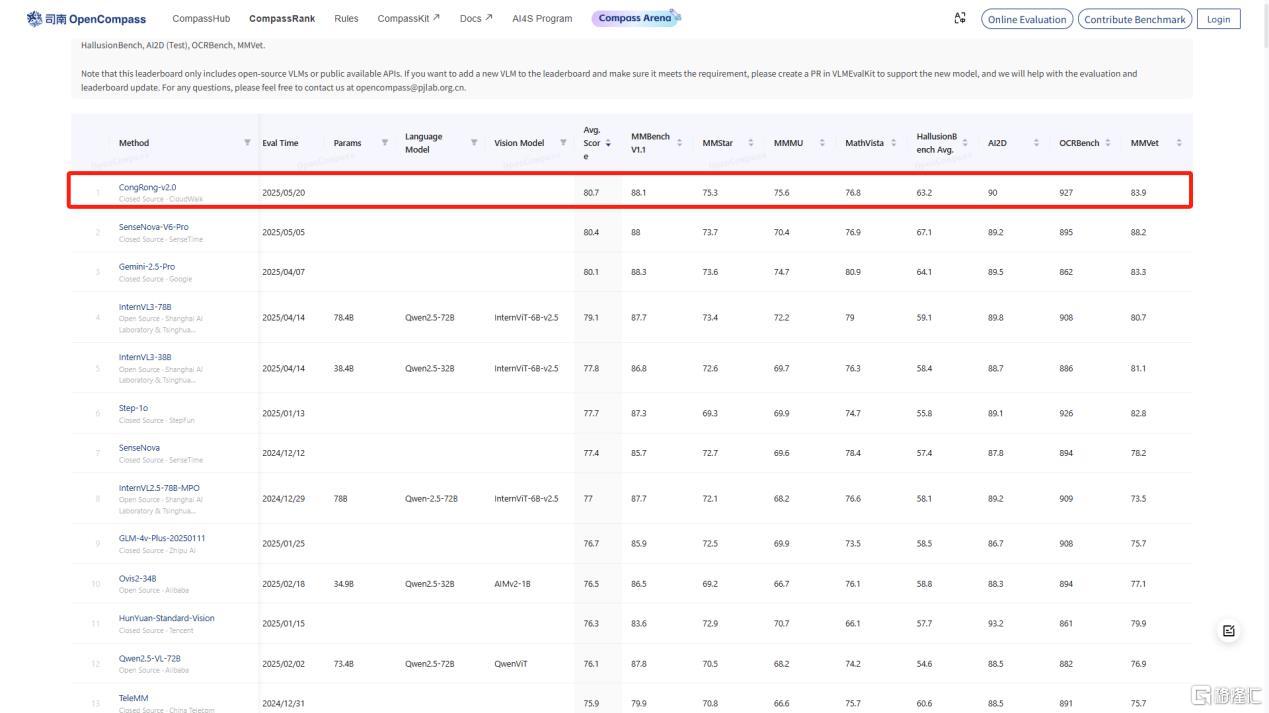Select OCRBench score 926 for Step-1o
Screen dimensions: 1269x713
pos(1066,413)
